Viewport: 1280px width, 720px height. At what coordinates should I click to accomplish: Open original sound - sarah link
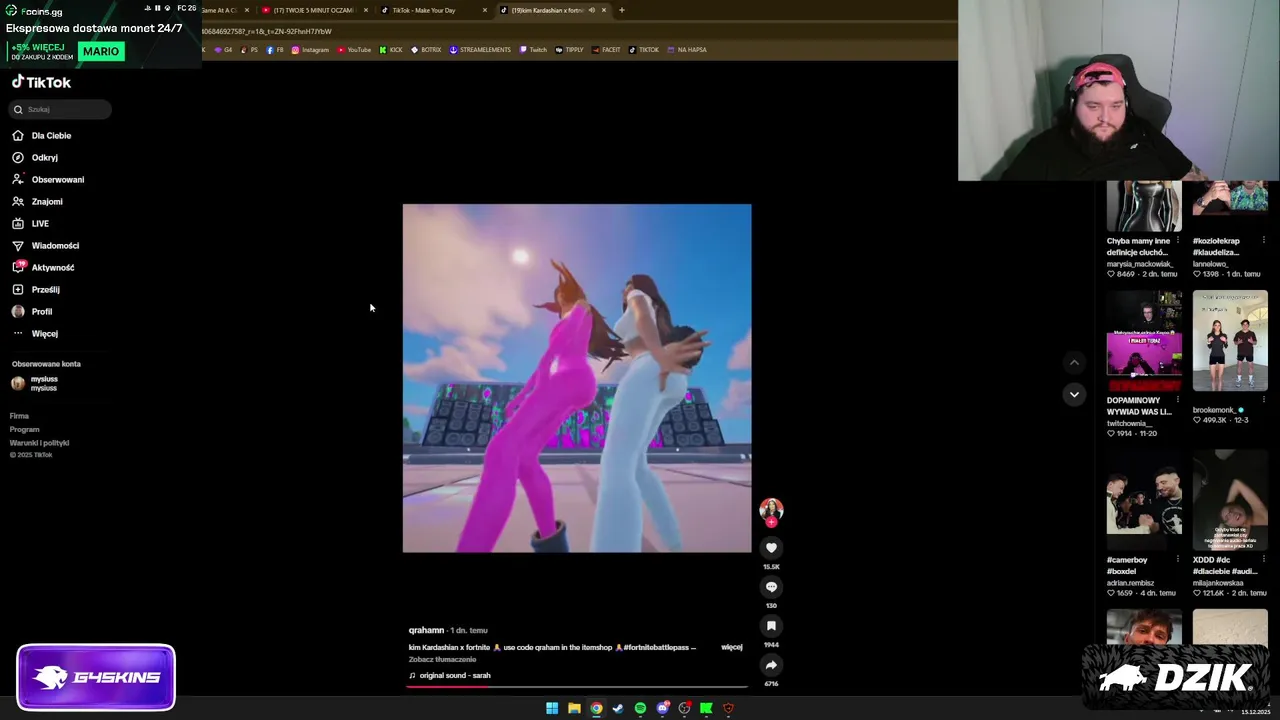pos(450,675)
